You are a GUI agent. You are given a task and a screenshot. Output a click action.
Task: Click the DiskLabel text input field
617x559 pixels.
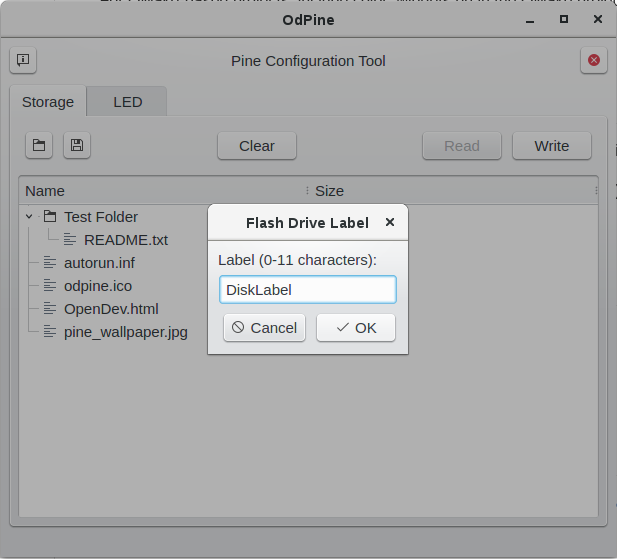(x=308, y=290)
